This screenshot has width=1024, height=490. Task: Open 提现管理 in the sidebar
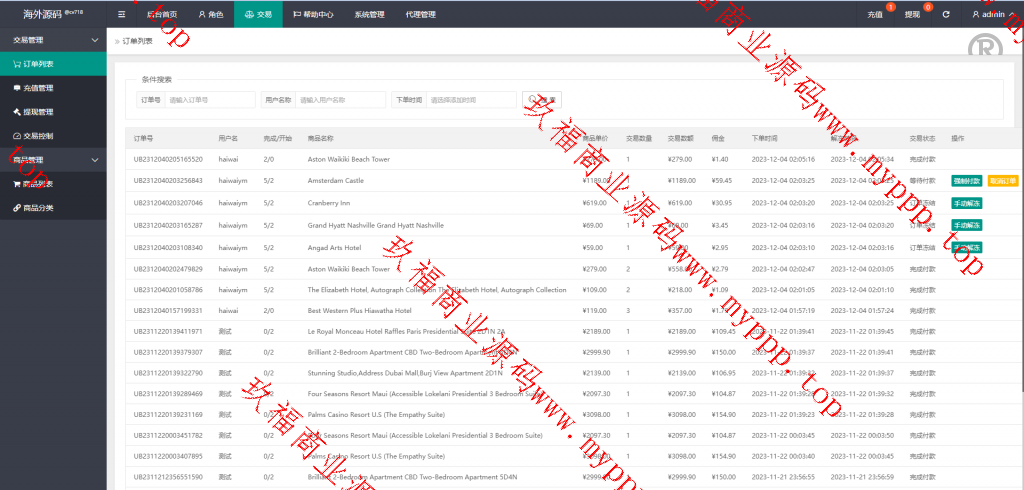click(38, 112)
